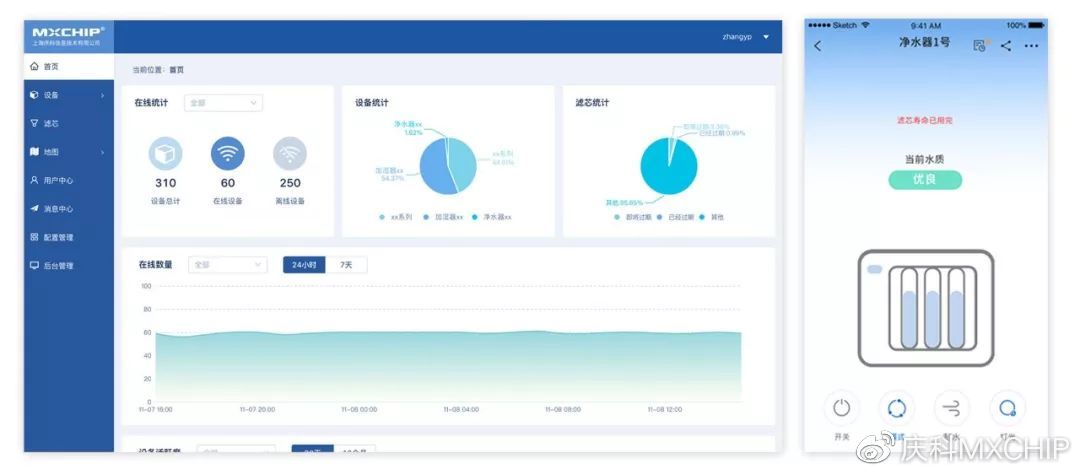Click the offline devices icon
This screenshot has width=1080, height=475.
pos(290,154)
